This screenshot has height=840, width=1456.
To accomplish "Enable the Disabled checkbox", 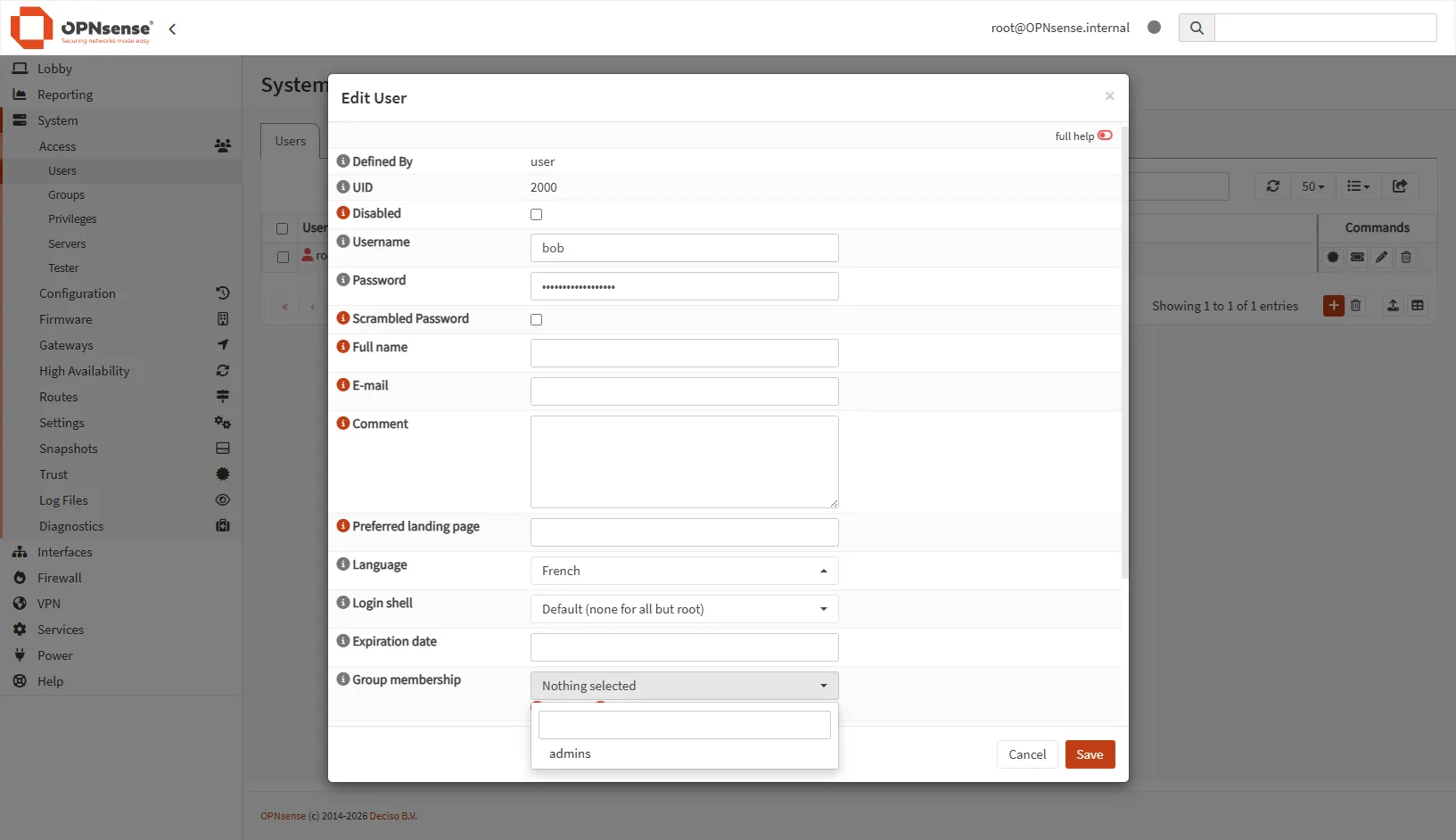I will click(x=536, y=214).
